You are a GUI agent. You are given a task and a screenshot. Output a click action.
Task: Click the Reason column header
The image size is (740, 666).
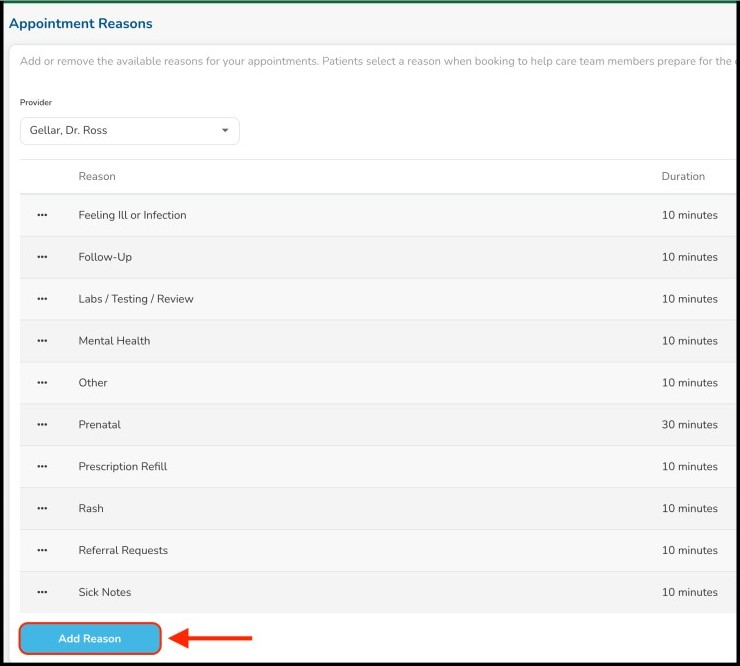click(97, 176)
